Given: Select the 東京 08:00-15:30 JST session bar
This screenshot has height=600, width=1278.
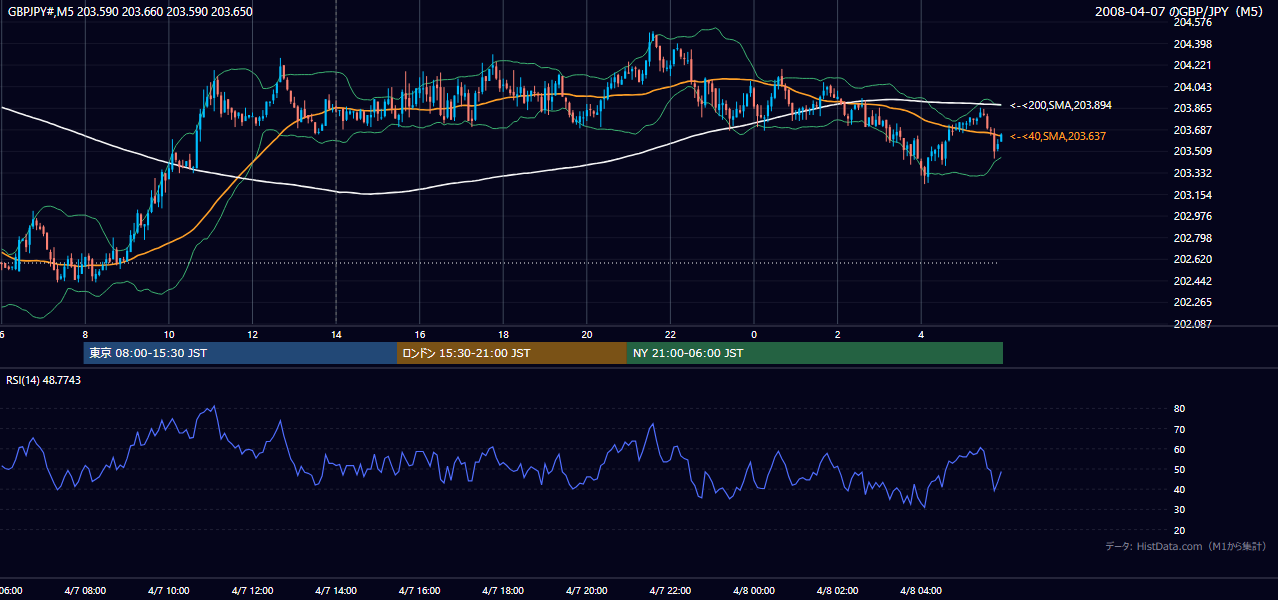Looking at the screenshot, I should (240, 353).
